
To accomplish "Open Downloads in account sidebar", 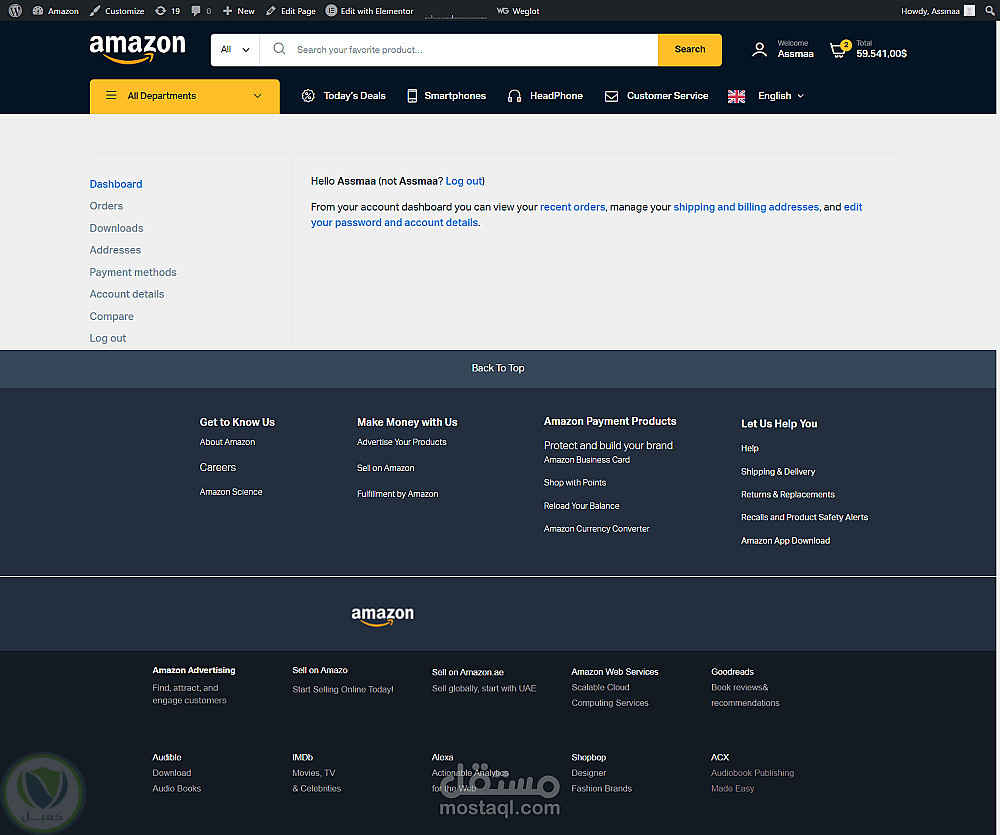I will (116, 228).
